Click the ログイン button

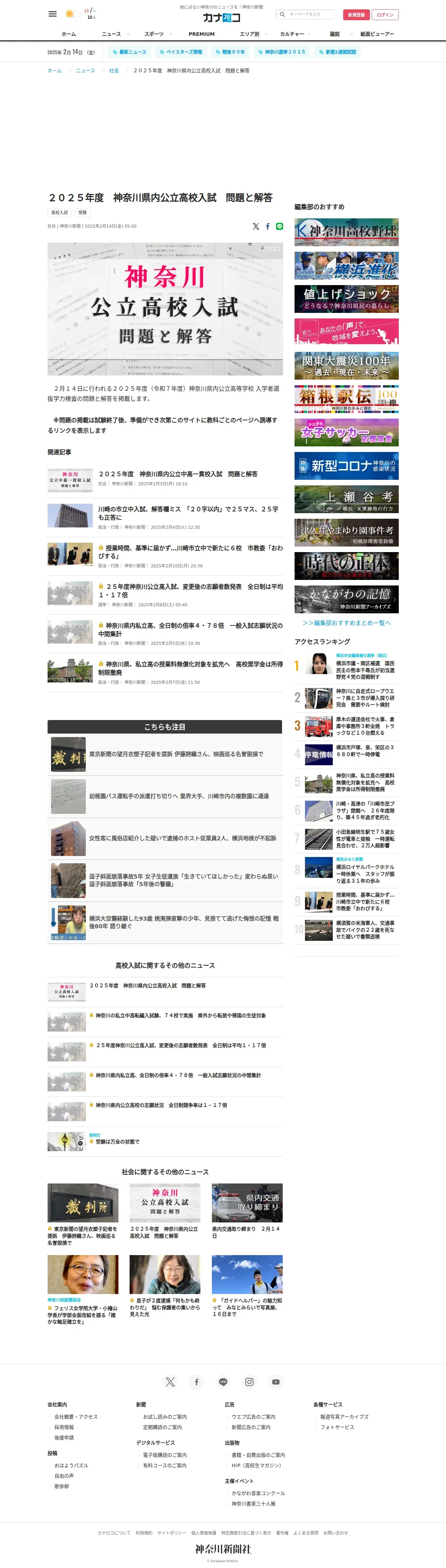click(x=385, y=15)
